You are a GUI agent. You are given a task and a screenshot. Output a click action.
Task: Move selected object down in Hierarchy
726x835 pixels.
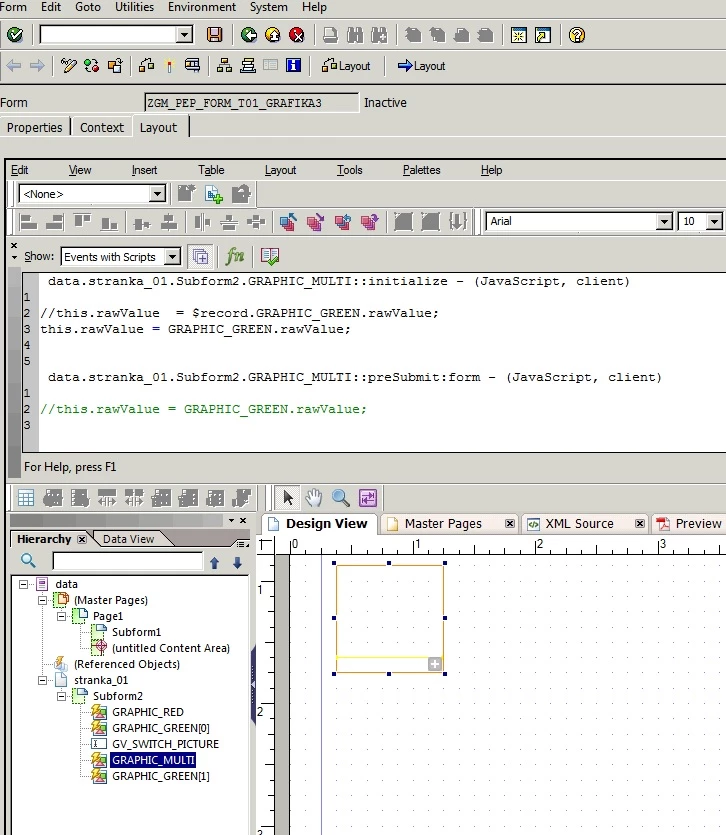[238, 562]
